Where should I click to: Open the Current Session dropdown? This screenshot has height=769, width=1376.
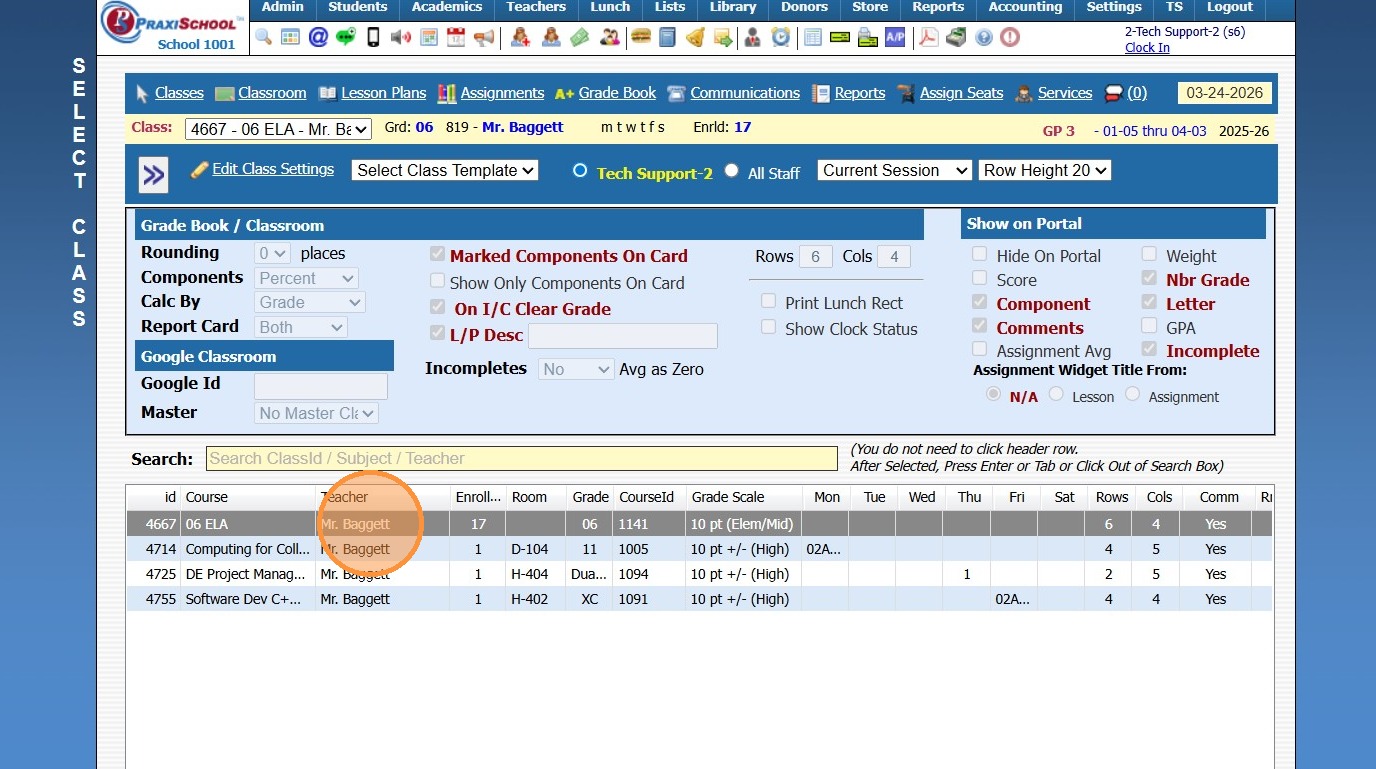pyautogui.click(x=894, y=171)
